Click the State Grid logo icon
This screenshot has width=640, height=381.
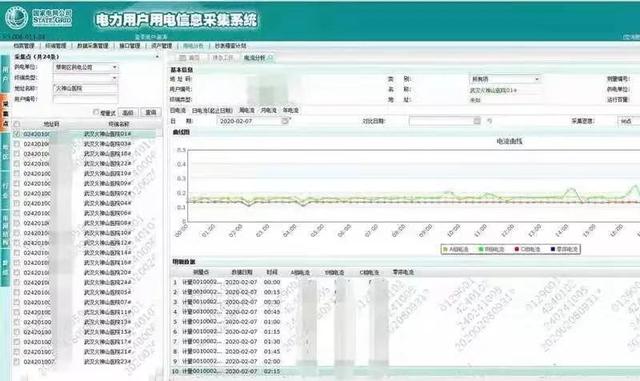pyautogui.click(x=17, y=18)
